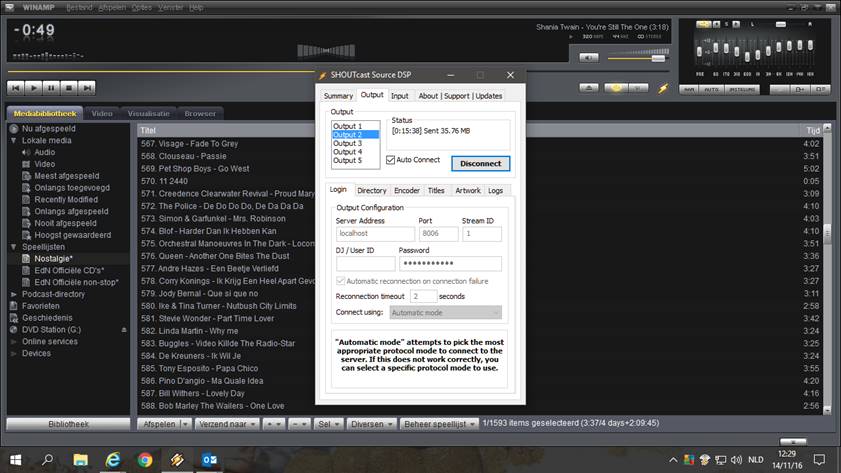Viewport: 841px width, 473px height.
Task: Stop playback with the Stop button
Action: [x=67, y=88]
